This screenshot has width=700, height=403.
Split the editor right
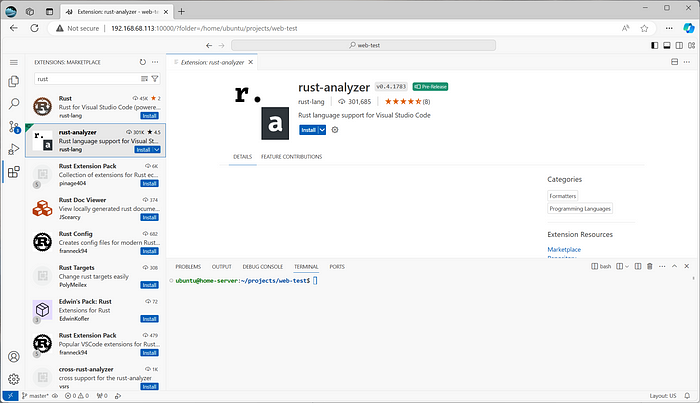[675, 62]
